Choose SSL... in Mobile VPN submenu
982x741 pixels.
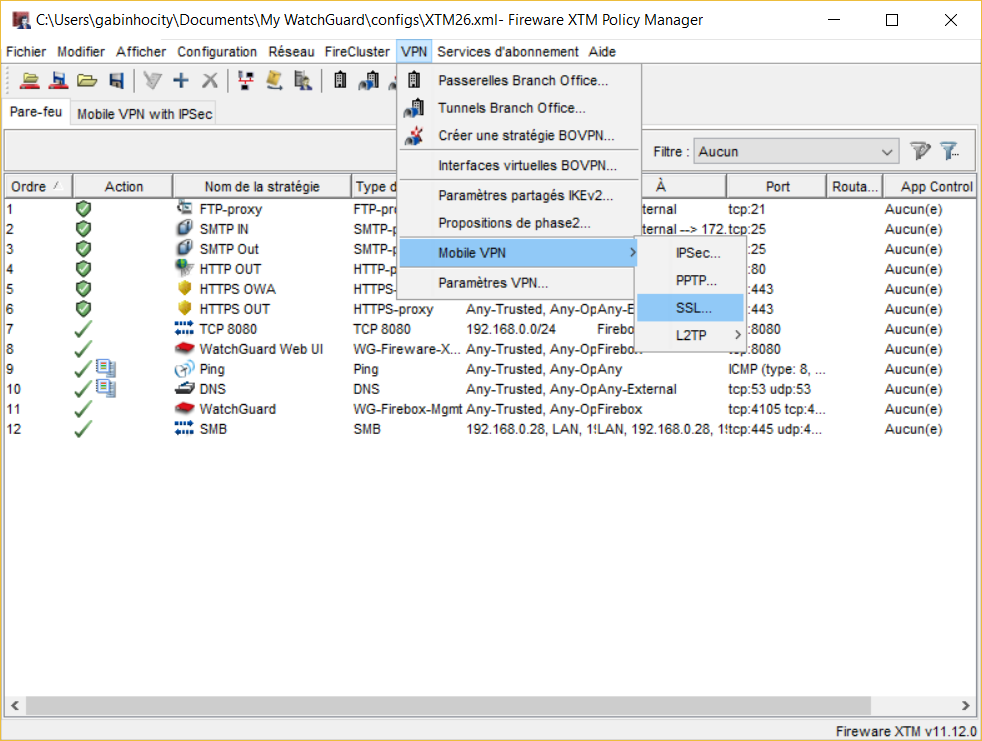point(691,308)
